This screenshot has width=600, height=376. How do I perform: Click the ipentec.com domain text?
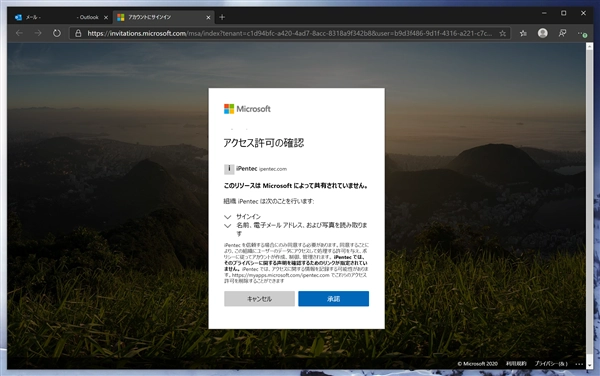click(273, 169)
